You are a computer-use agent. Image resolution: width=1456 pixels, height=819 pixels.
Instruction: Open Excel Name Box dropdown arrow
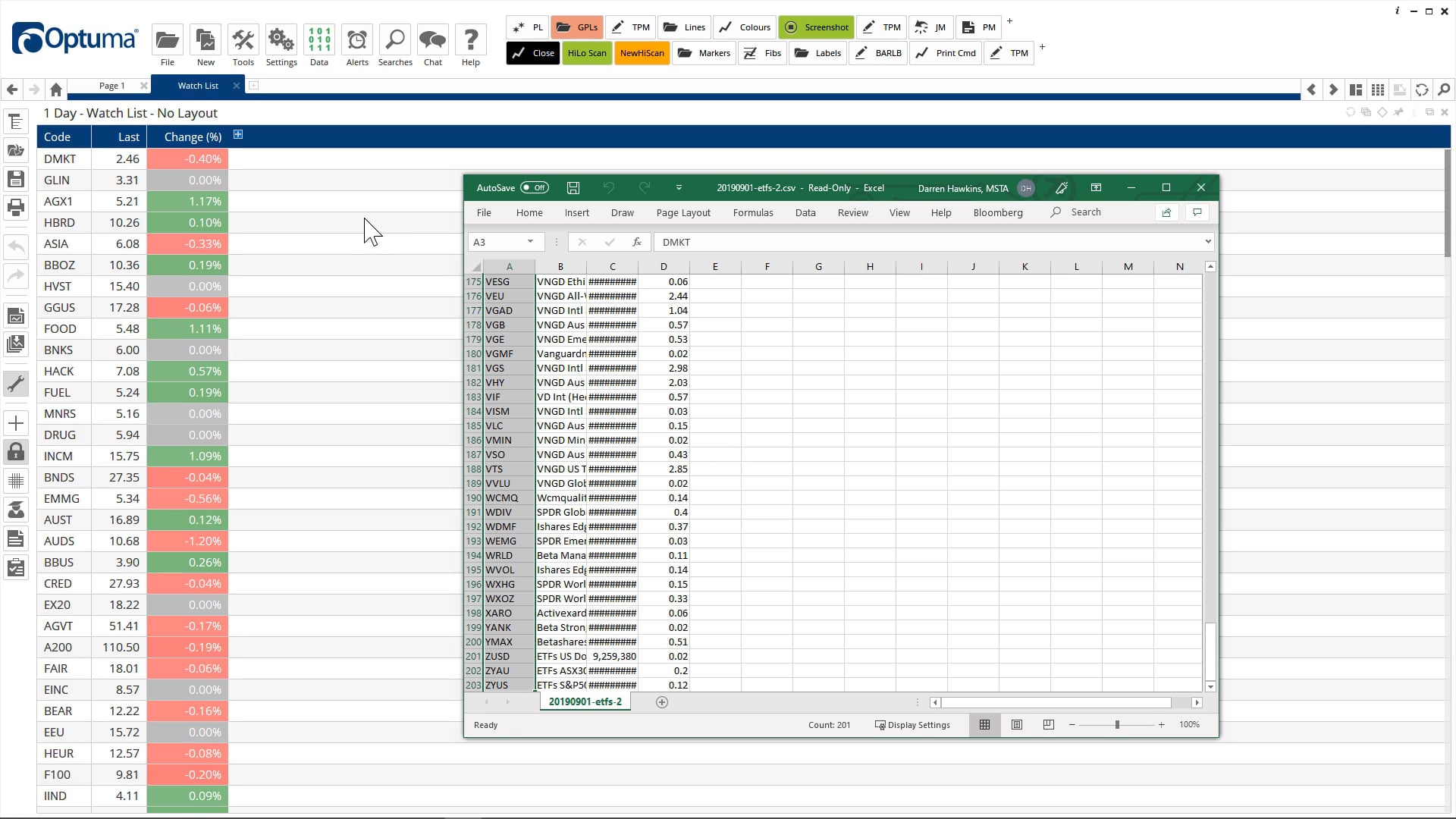click(x=530, y=242)
